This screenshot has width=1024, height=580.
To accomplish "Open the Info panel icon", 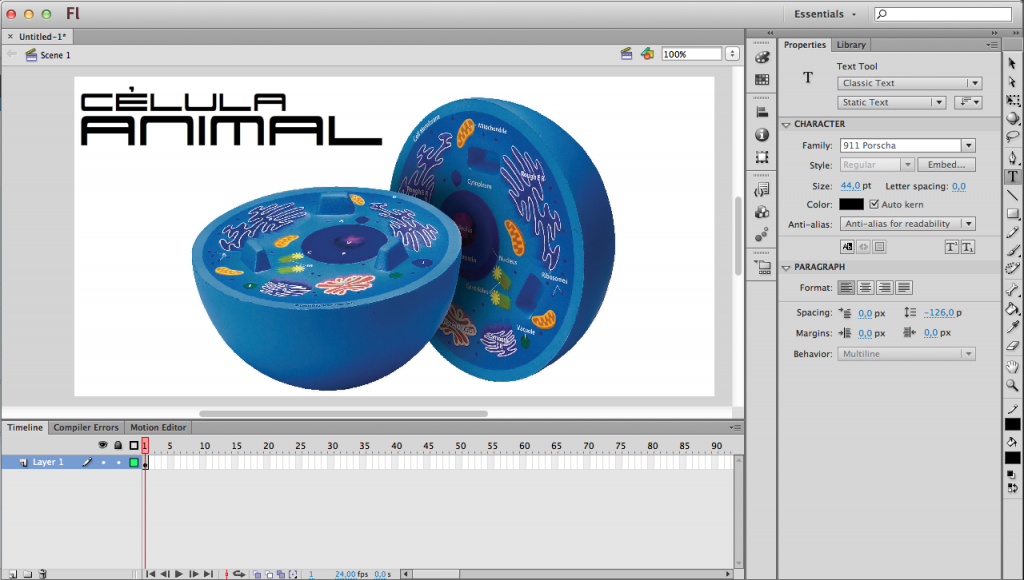I will [761, 135].
